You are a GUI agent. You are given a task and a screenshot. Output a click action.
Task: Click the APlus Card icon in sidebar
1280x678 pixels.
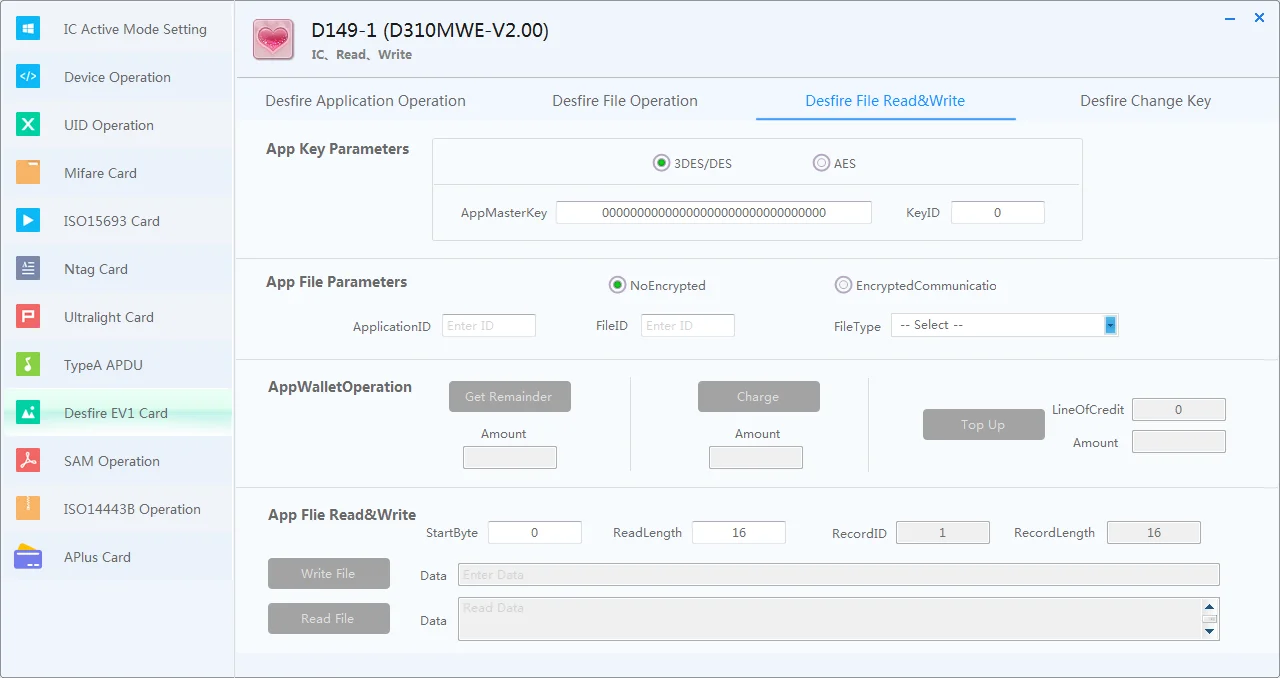(28, 557)
